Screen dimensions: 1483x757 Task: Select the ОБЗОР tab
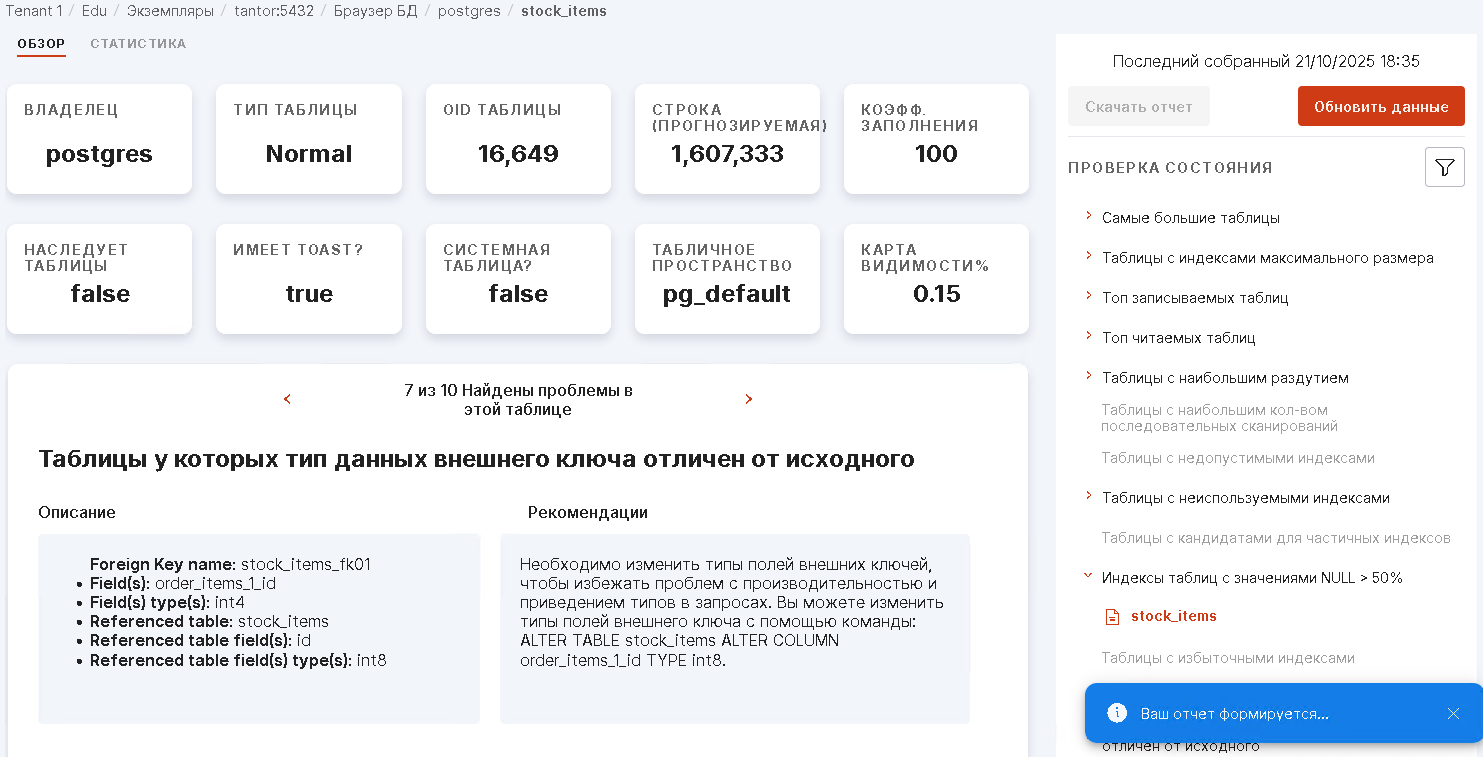pos(41,44)
